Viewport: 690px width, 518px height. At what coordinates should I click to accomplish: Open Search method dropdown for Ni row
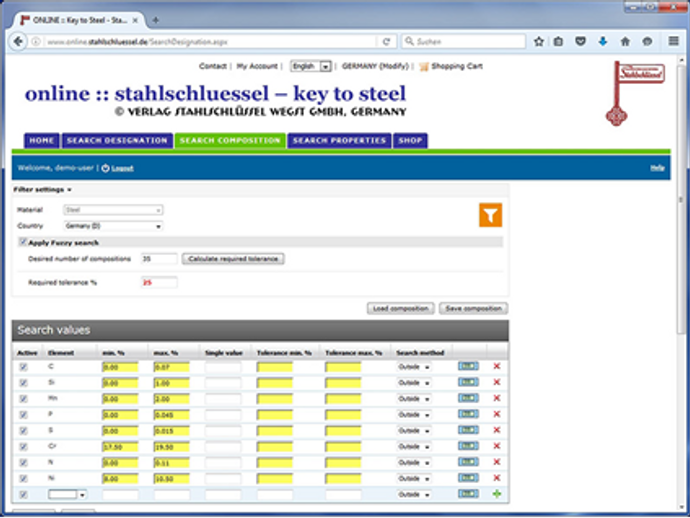point(414,478)
